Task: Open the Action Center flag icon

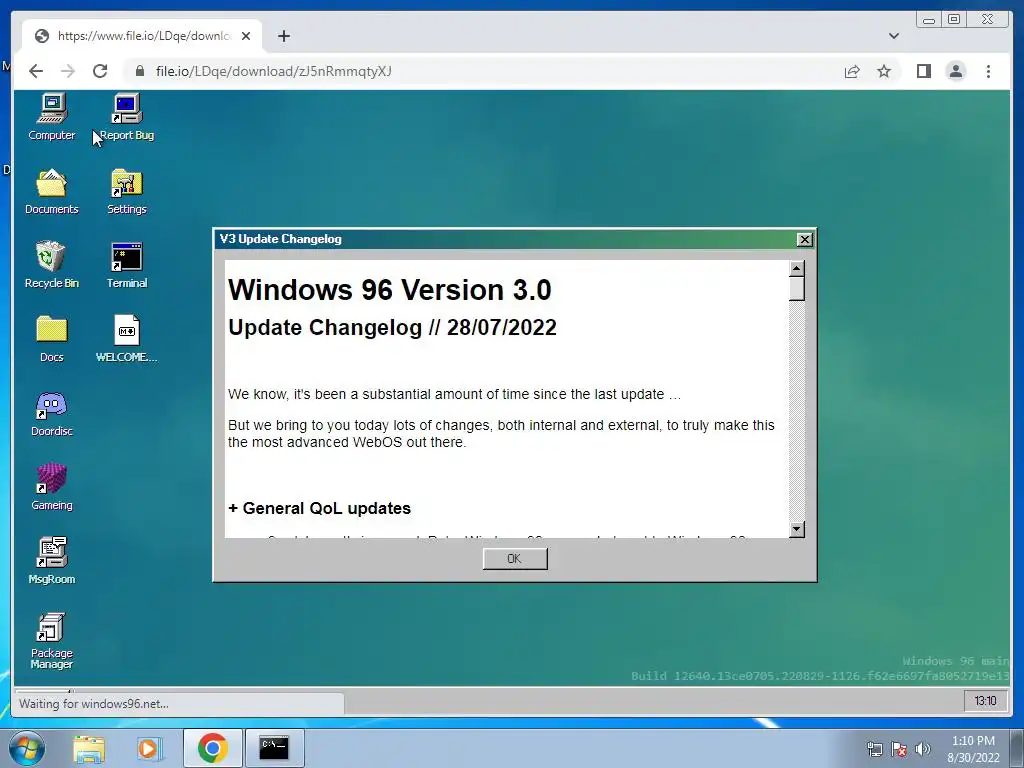Action: point(899,749)
